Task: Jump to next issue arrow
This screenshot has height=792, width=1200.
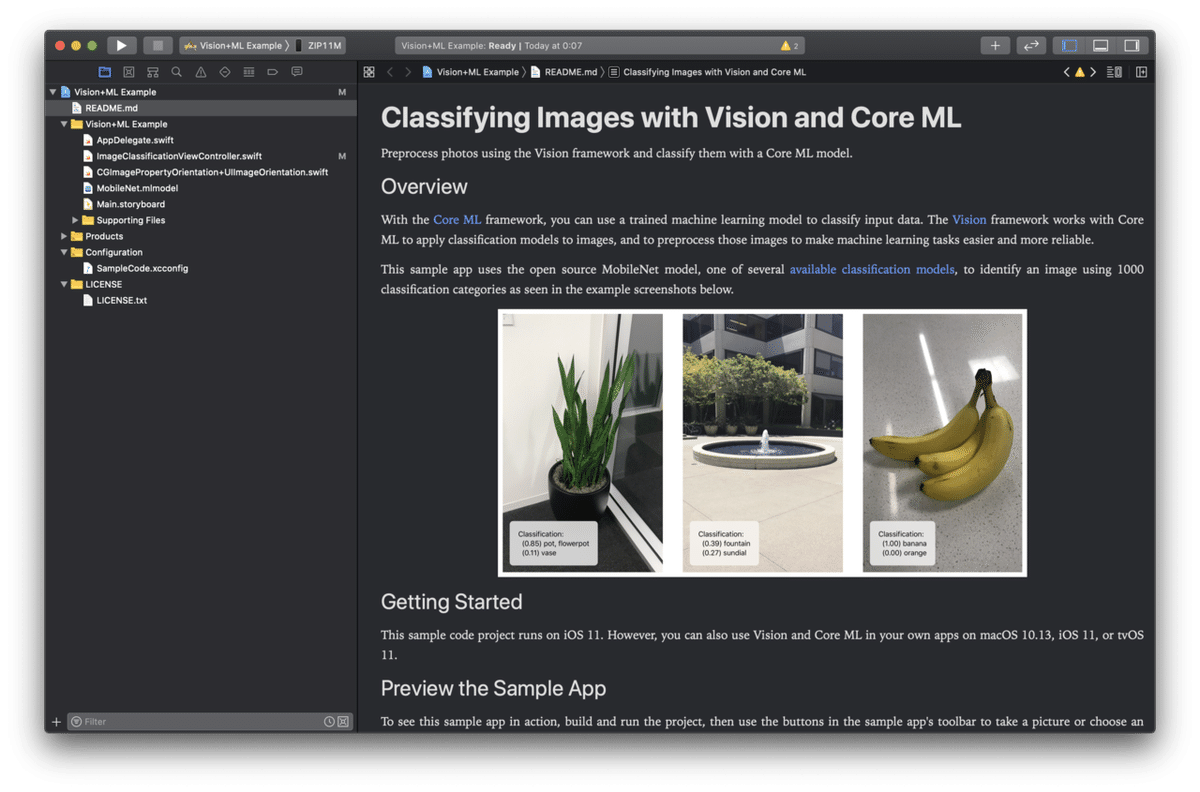Action: click(1093, 72)
